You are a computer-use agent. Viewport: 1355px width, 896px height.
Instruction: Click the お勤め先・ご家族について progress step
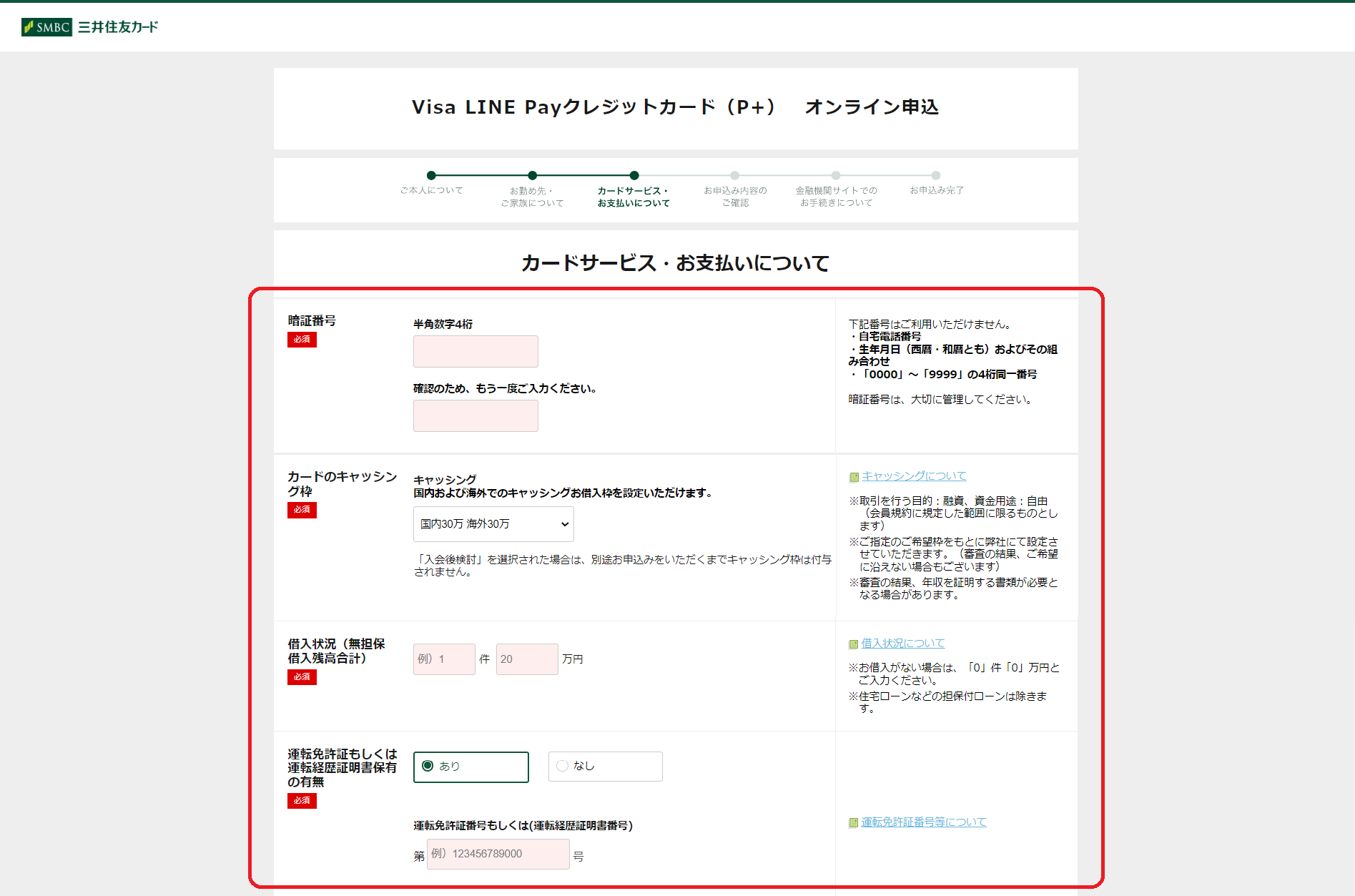point(532,189)
